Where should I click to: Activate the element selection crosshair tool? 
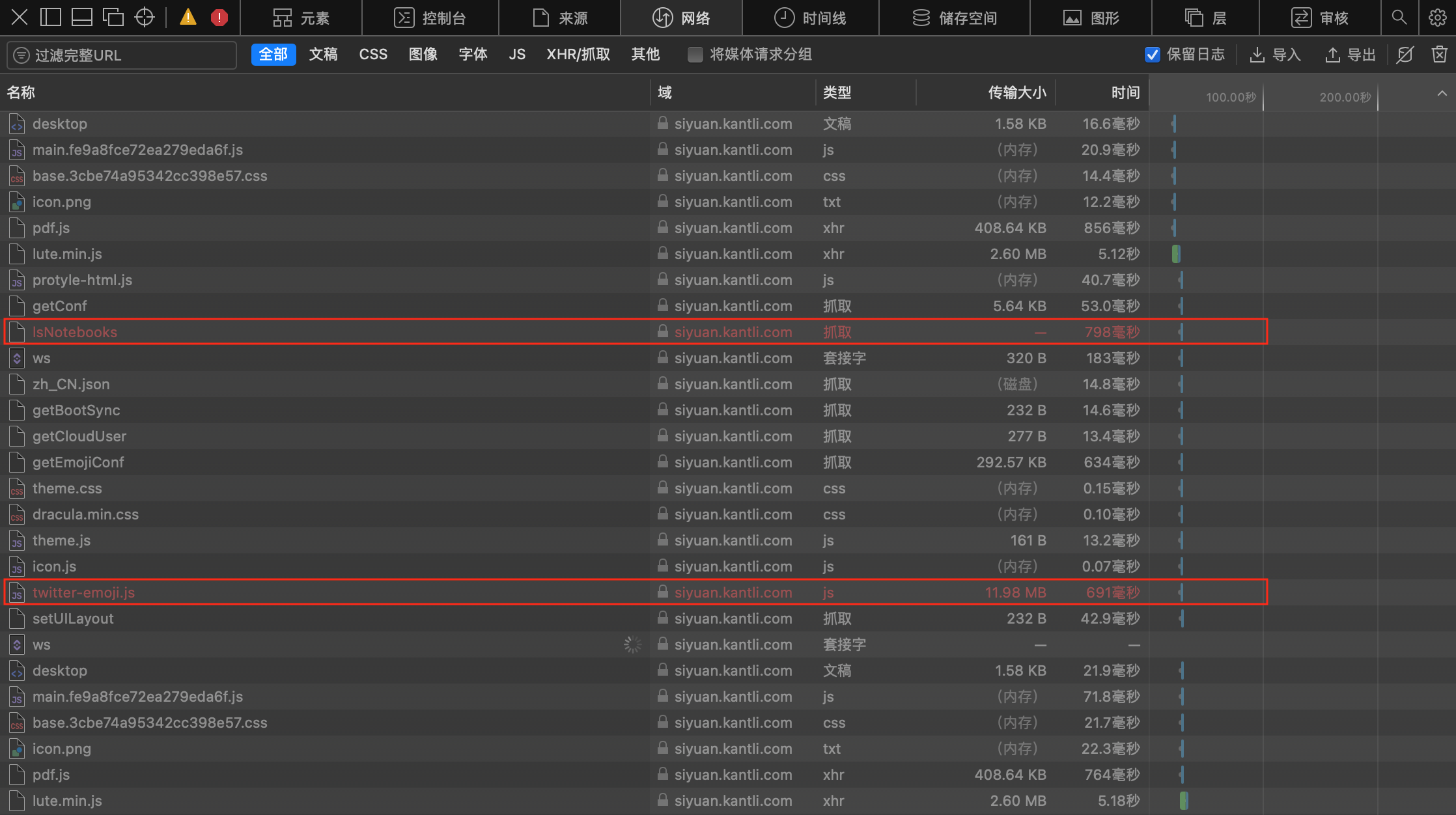point(144,18)
